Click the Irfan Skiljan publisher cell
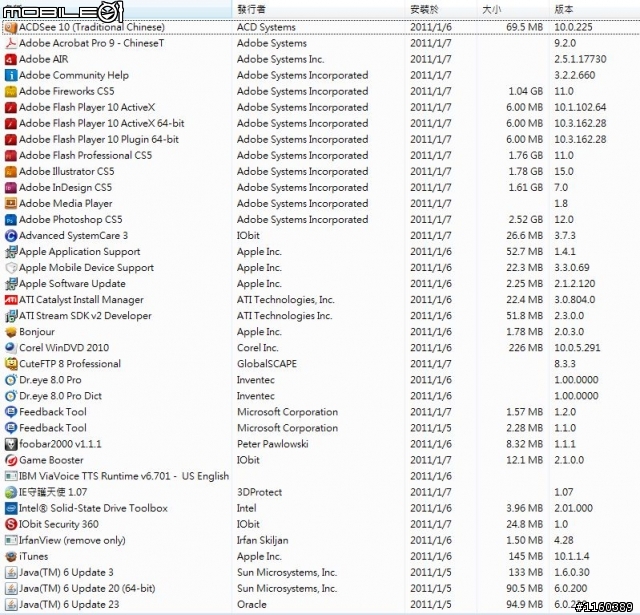Viewport: 640px width, 615px height. [x=263, y=540]
